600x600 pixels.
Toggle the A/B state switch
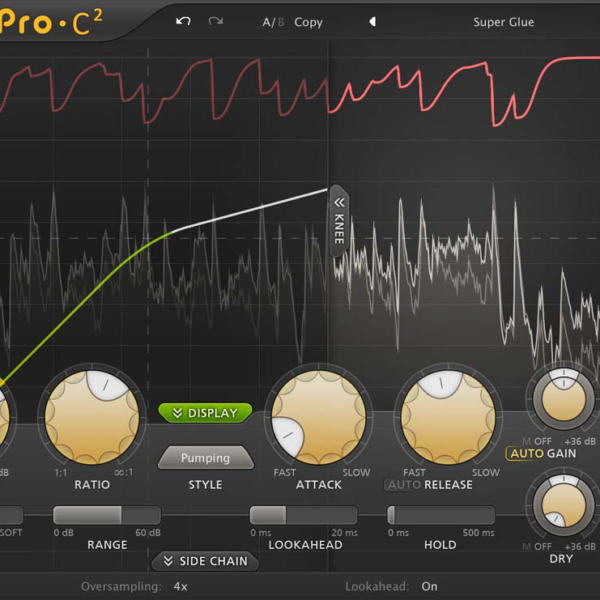point(273,22)
